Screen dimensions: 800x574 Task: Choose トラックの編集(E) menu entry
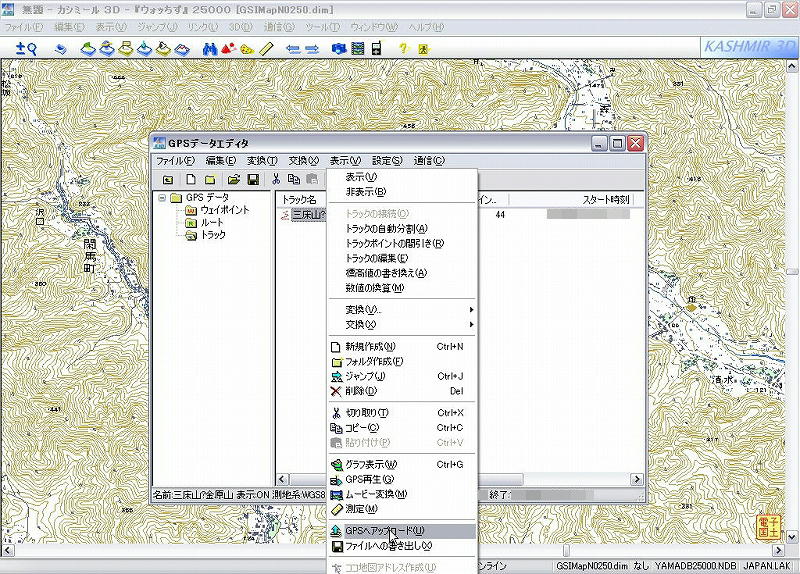pos(403,258)
